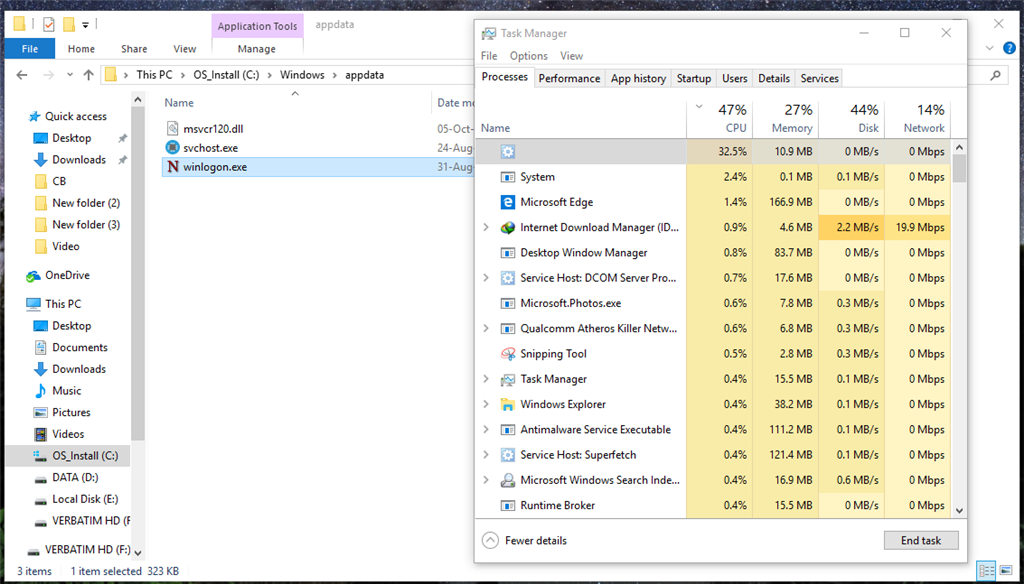Open the Share ribbon tab

pyautogui.click(x=134, y=49)
